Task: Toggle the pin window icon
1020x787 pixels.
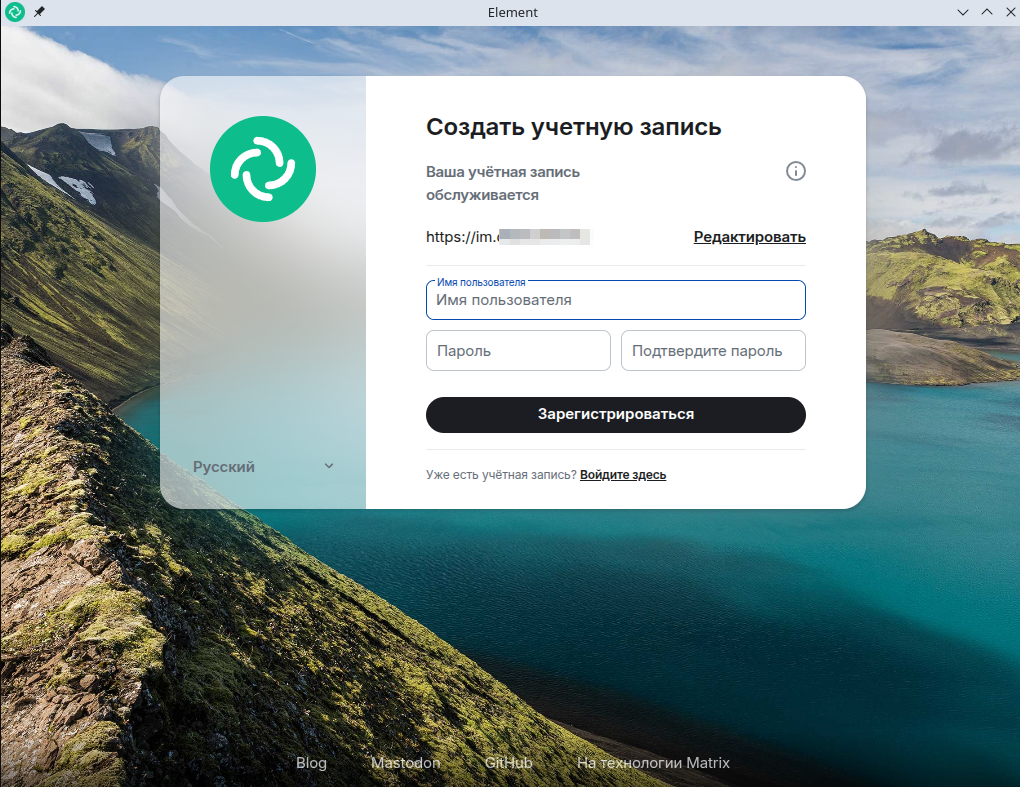Action: [39, 12]
